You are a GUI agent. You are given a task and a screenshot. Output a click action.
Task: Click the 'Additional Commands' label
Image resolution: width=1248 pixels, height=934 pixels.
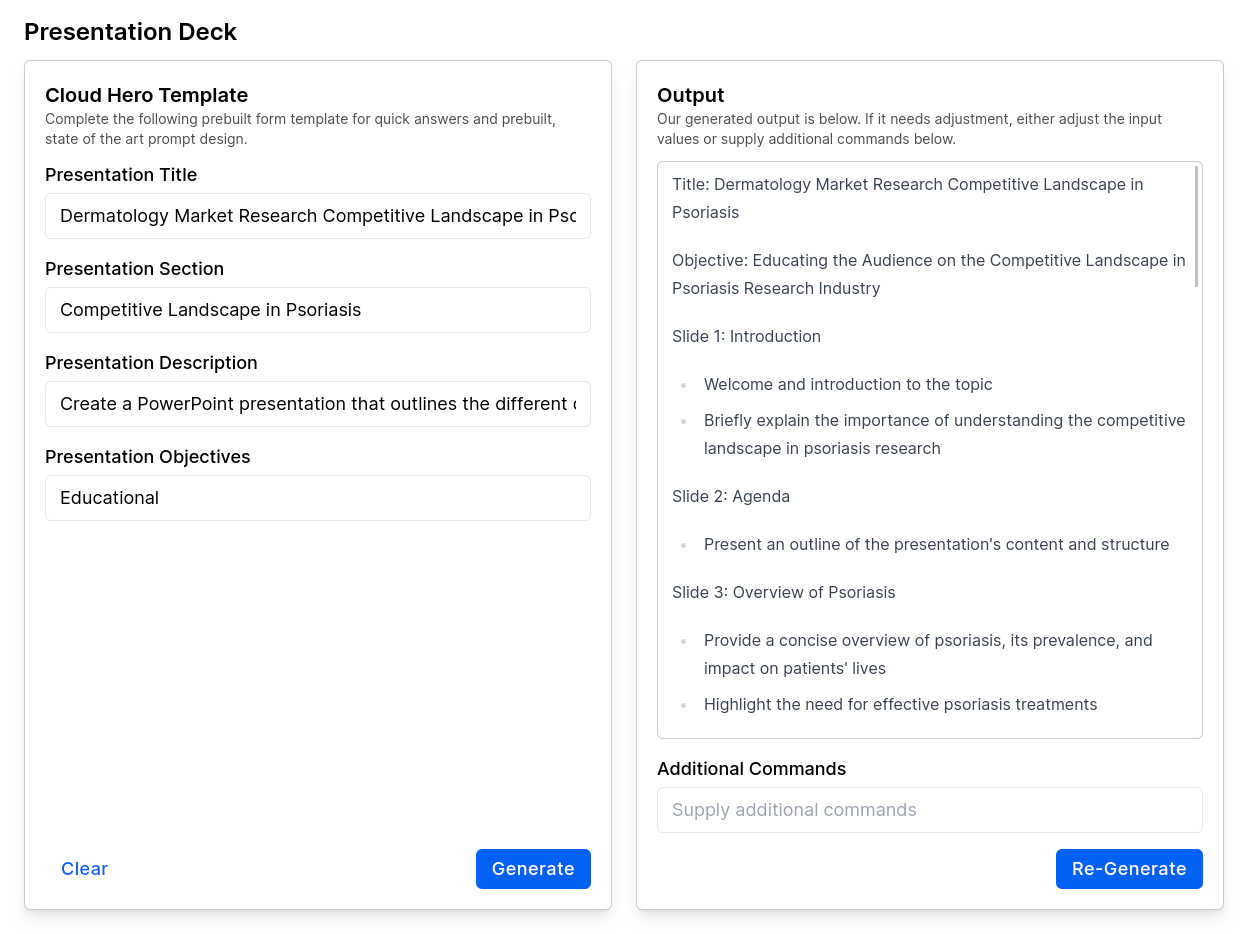(x=751, y=769)
